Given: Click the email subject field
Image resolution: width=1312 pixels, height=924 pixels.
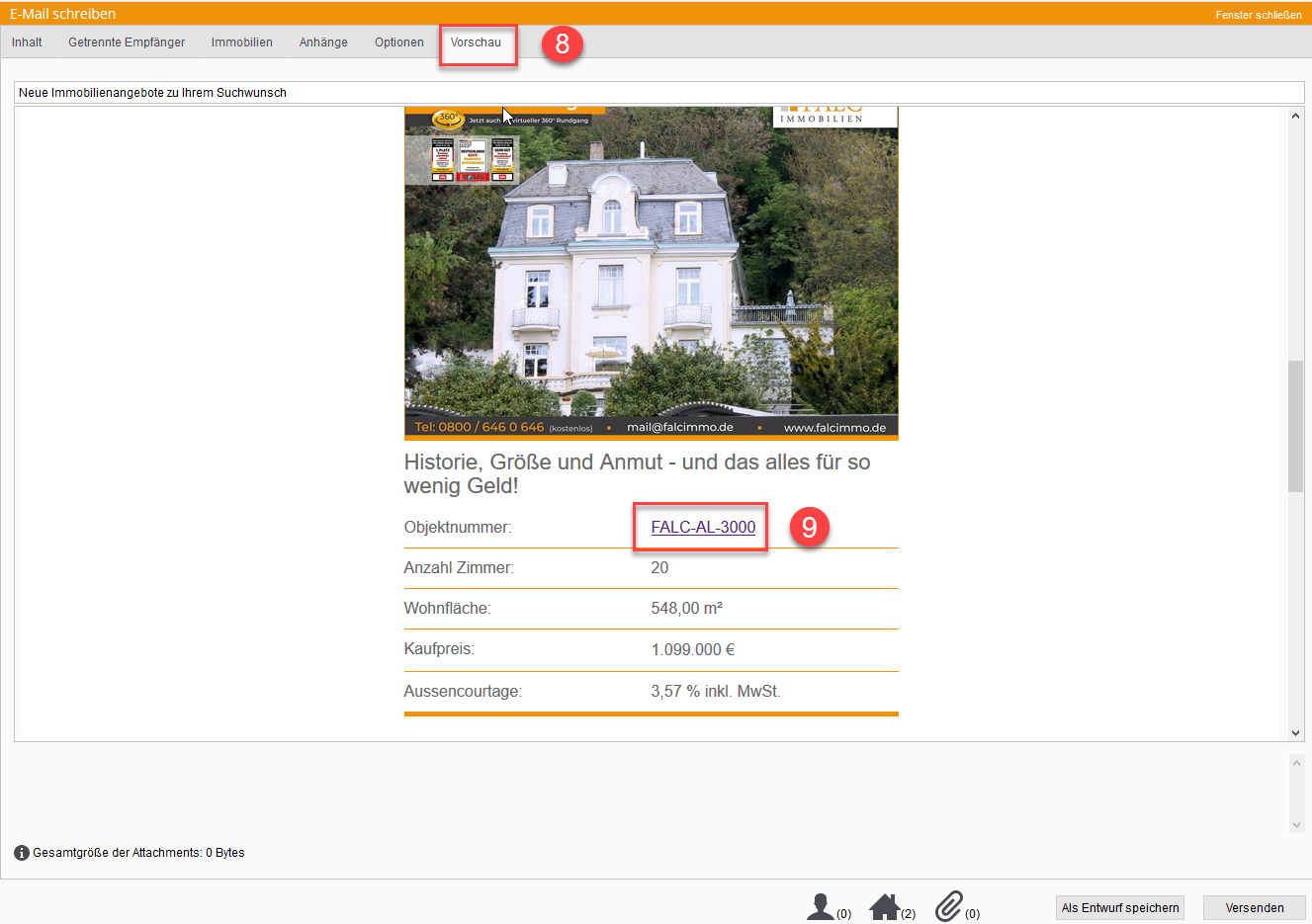Looking at the screenshot, I should click(x=658, y=92).
